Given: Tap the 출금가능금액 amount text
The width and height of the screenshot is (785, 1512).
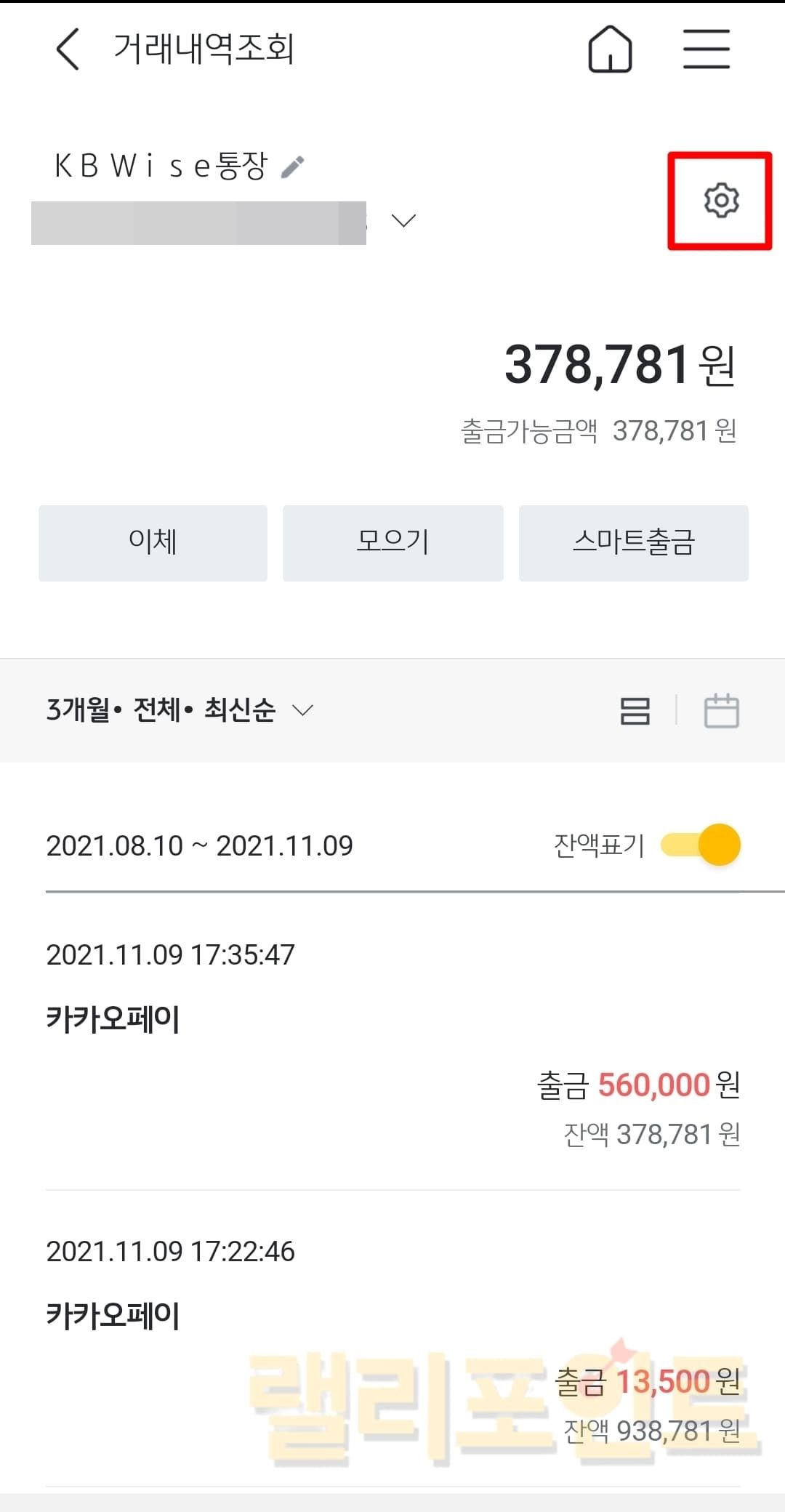Looking at the screenshot, I should point(599,431).
